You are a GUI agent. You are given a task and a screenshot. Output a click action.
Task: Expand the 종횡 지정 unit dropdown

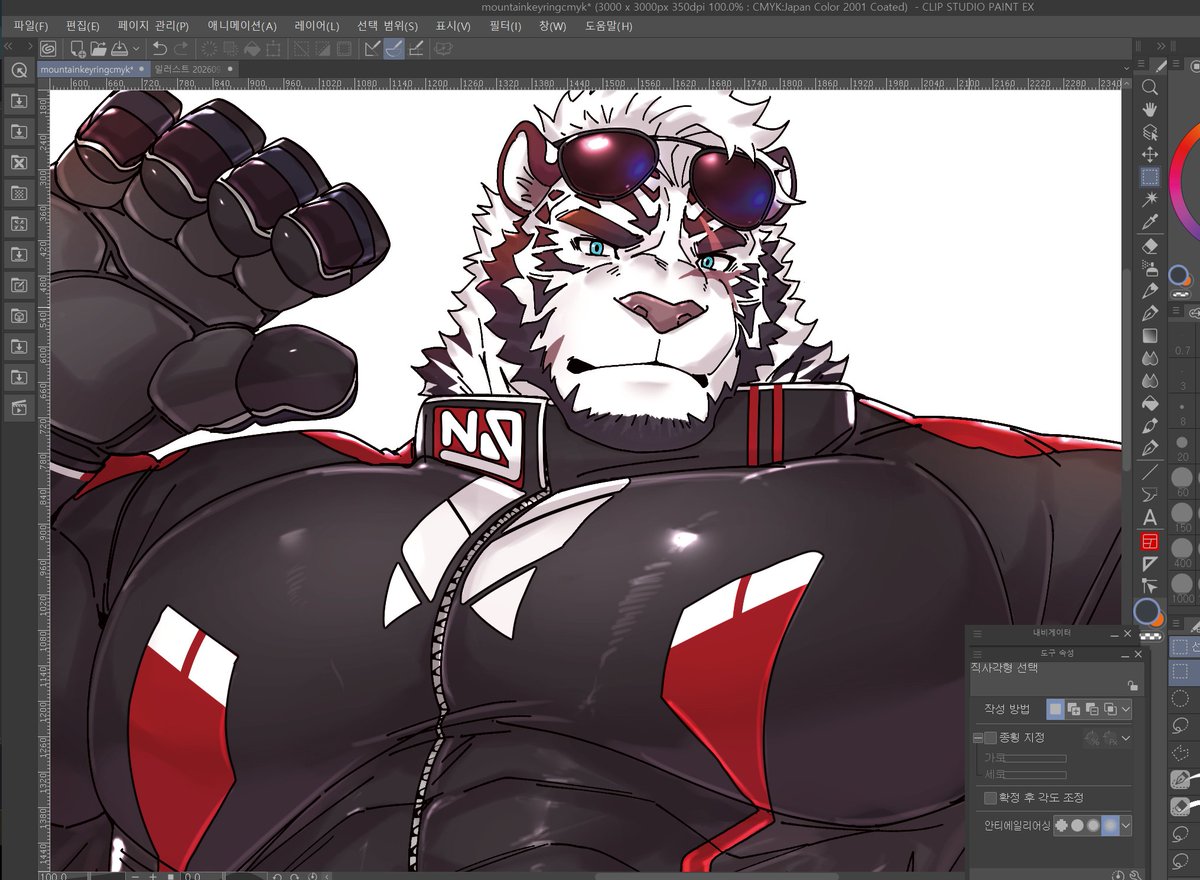click(1127, 738)
